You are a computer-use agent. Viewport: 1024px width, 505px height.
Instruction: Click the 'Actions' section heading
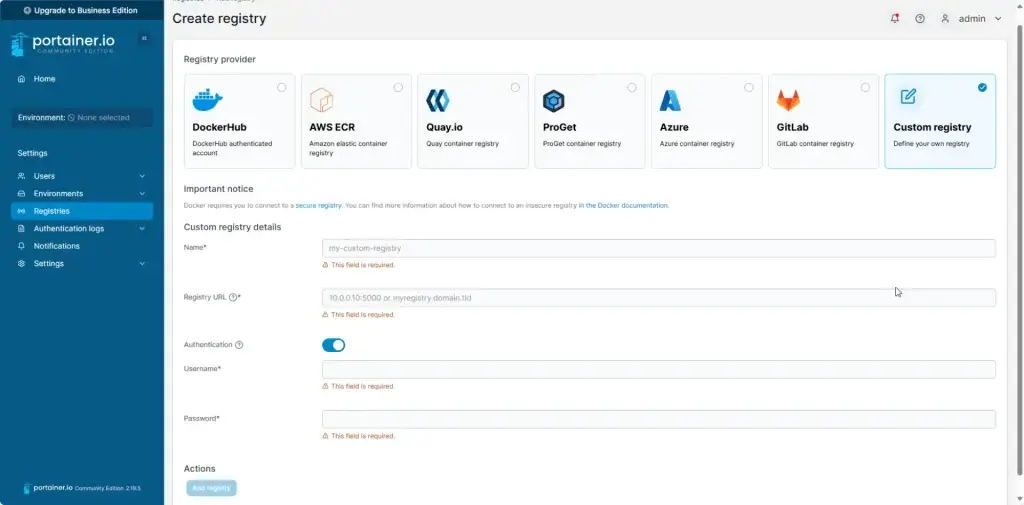199,468
